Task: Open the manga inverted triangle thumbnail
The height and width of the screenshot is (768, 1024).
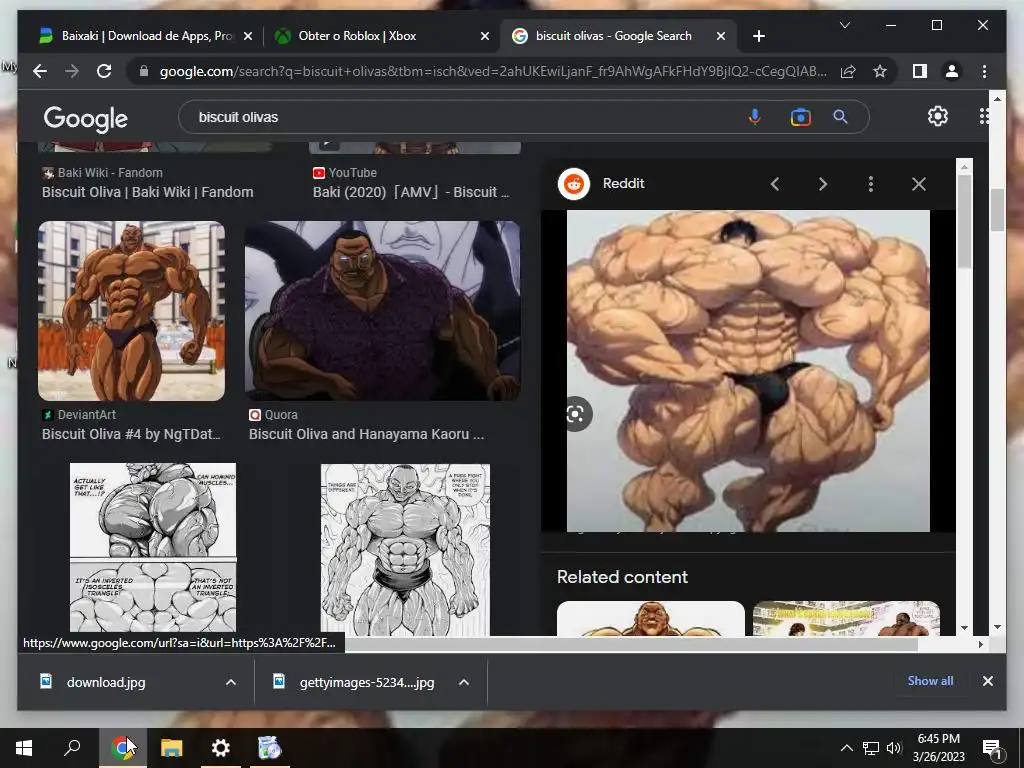Action: point(153,549)
